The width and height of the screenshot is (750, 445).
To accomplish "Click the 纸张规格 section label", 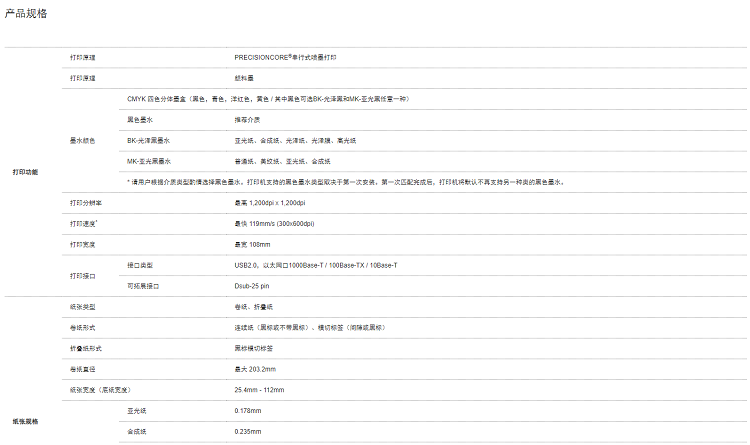I will pos(25,422).
